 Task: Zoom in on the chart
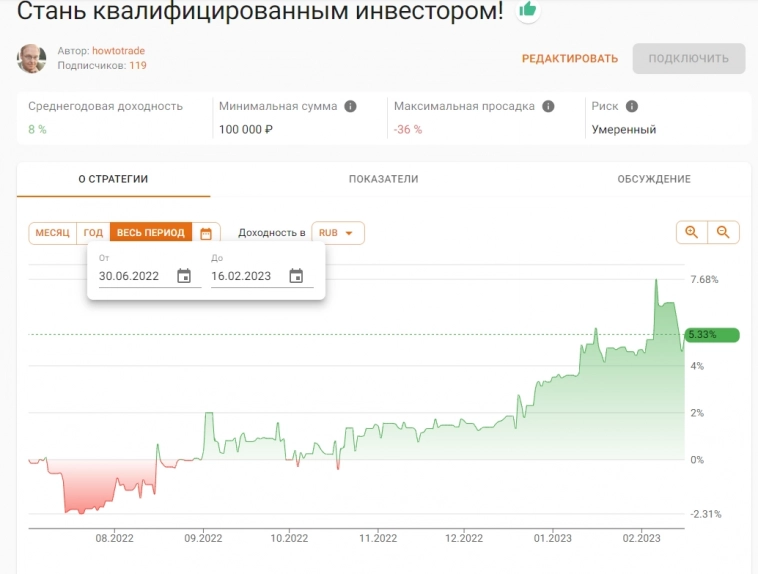tap(692, 232)
